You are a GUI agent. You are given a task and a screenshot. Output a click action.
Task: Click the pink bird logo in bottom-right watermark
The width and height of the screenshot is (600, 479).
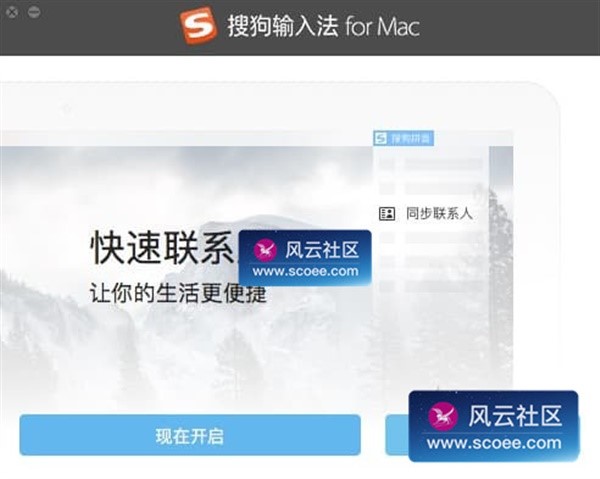point(443,416)
